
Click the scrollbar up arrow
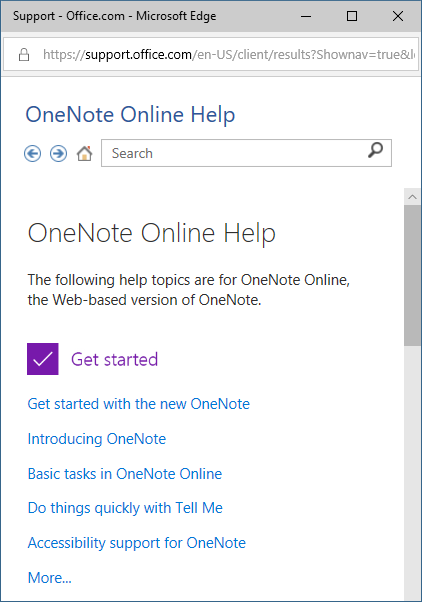click(x=412, y=197)
